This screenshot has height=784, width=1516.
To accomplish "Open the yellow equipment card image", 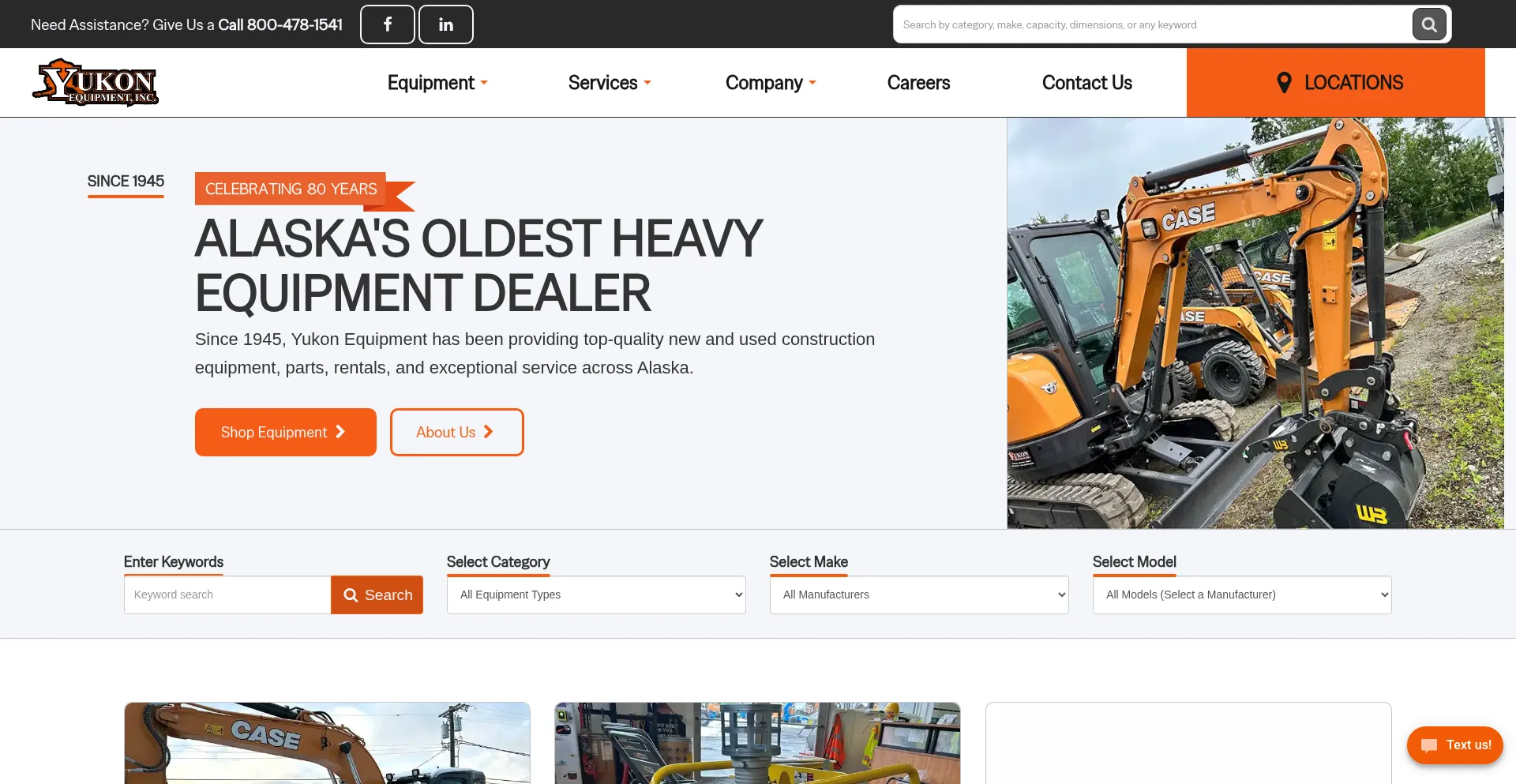I will click(x=757, y=743).
